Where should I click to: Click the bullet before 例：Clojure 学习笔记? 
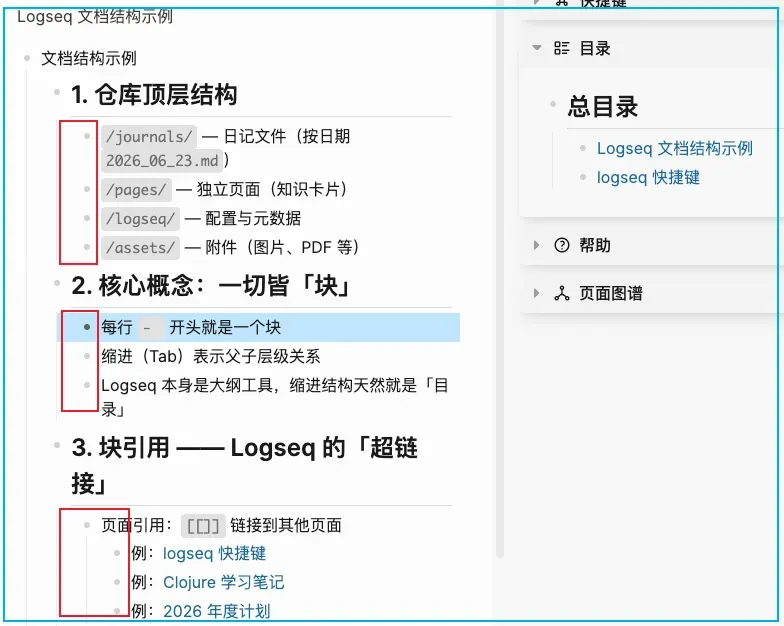pos(117,582)
